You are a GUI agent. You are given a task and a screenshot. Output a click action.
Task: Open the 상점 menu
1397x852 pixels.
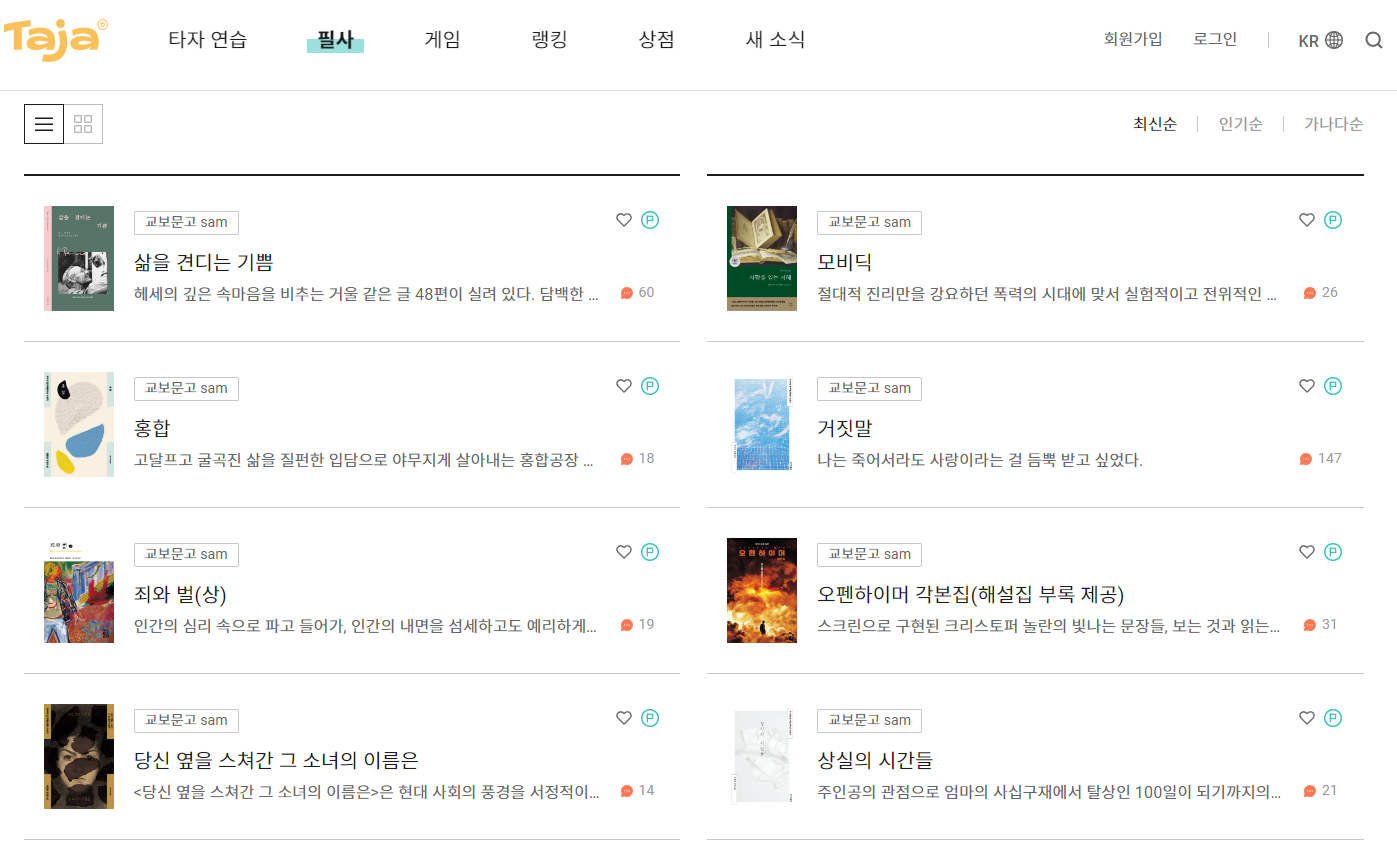(656, 40)
